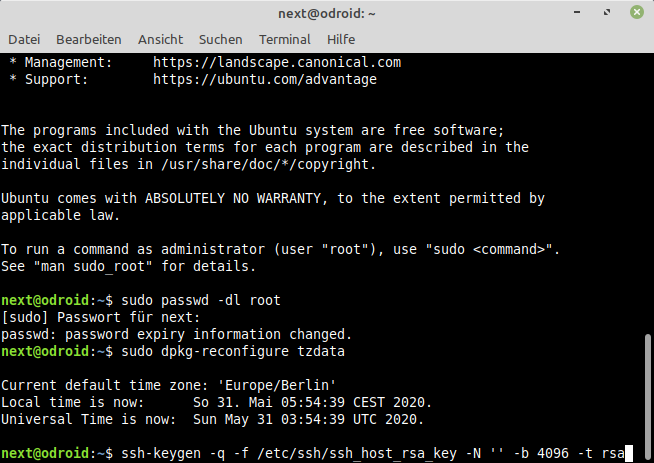Maximize the terminal window
654x463 pixels.
pos(607,13)
